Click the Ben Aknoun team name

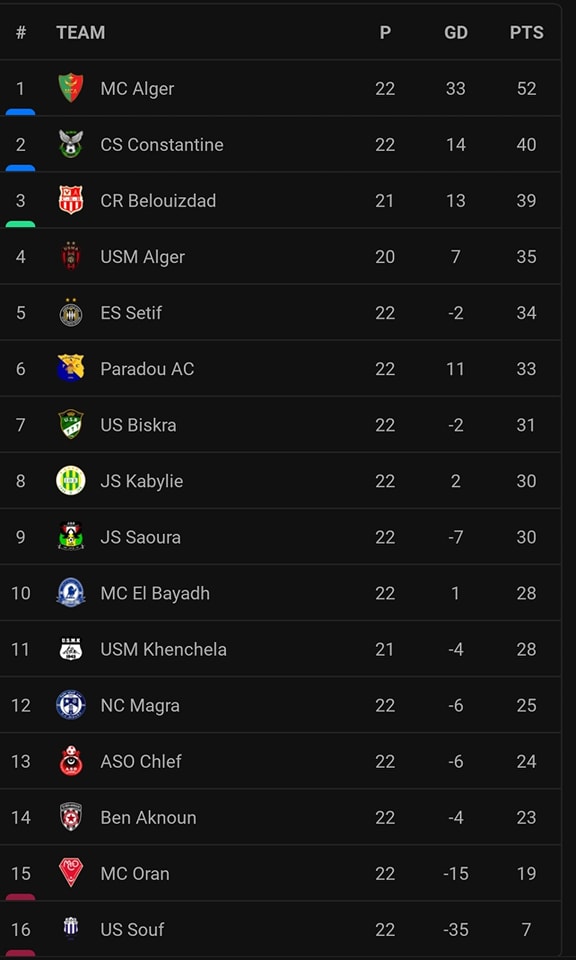click(148, 817)
